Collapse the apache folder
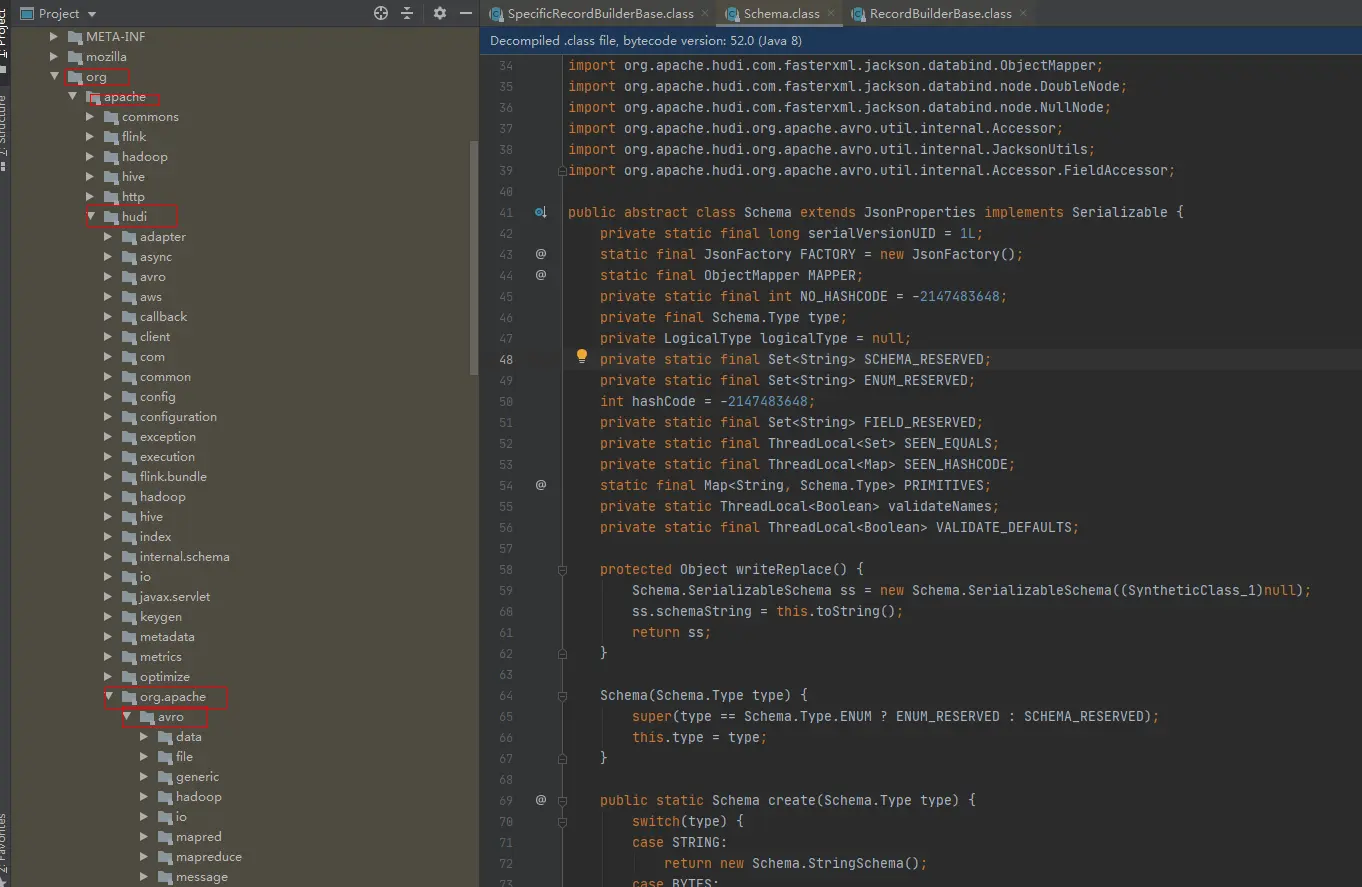Viewport: 1362px width, 887px height. pyautogui.click(x=73, y=97)
